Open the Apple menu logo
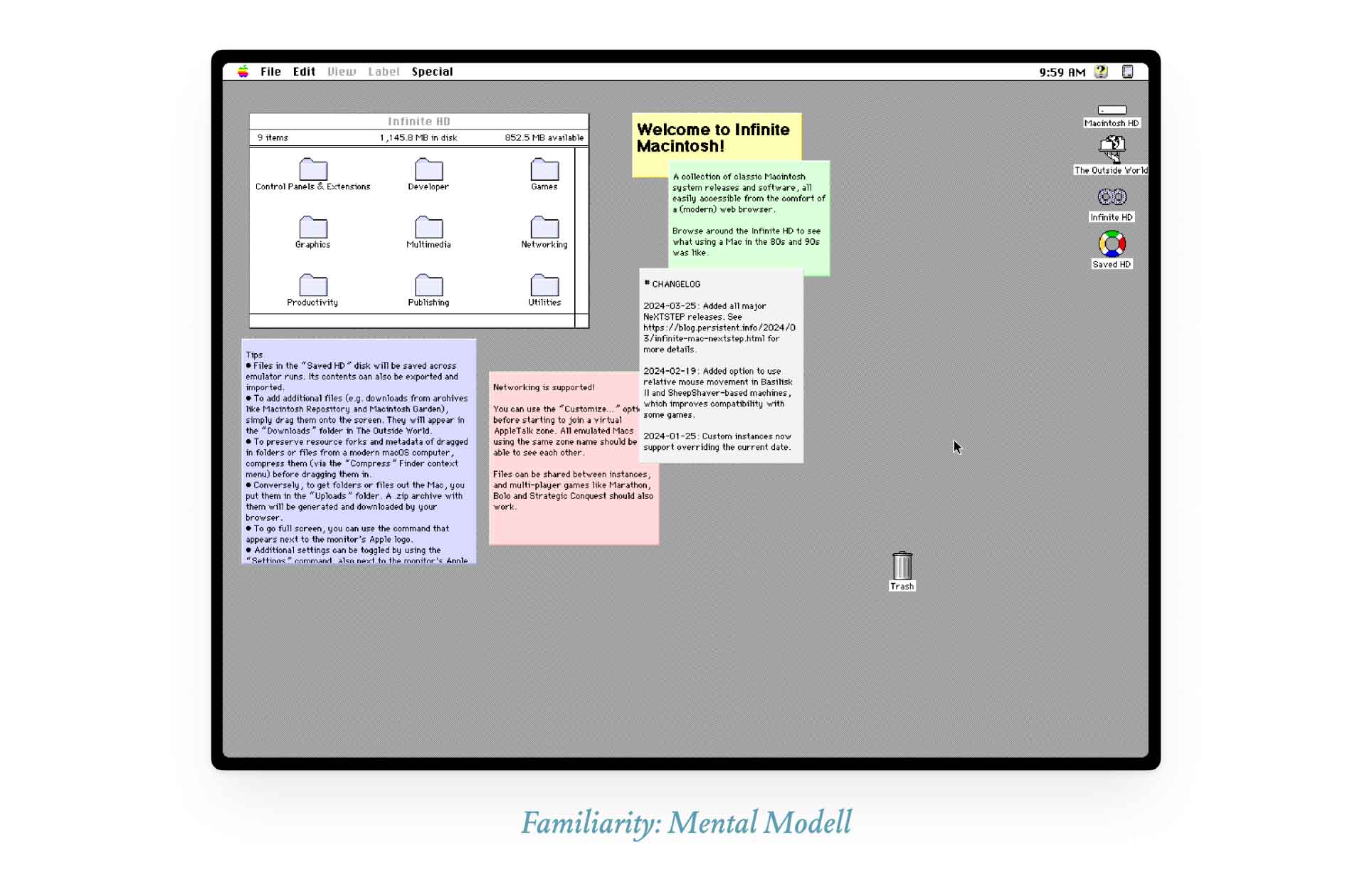The image size is (1372, 887). [243, 71]
